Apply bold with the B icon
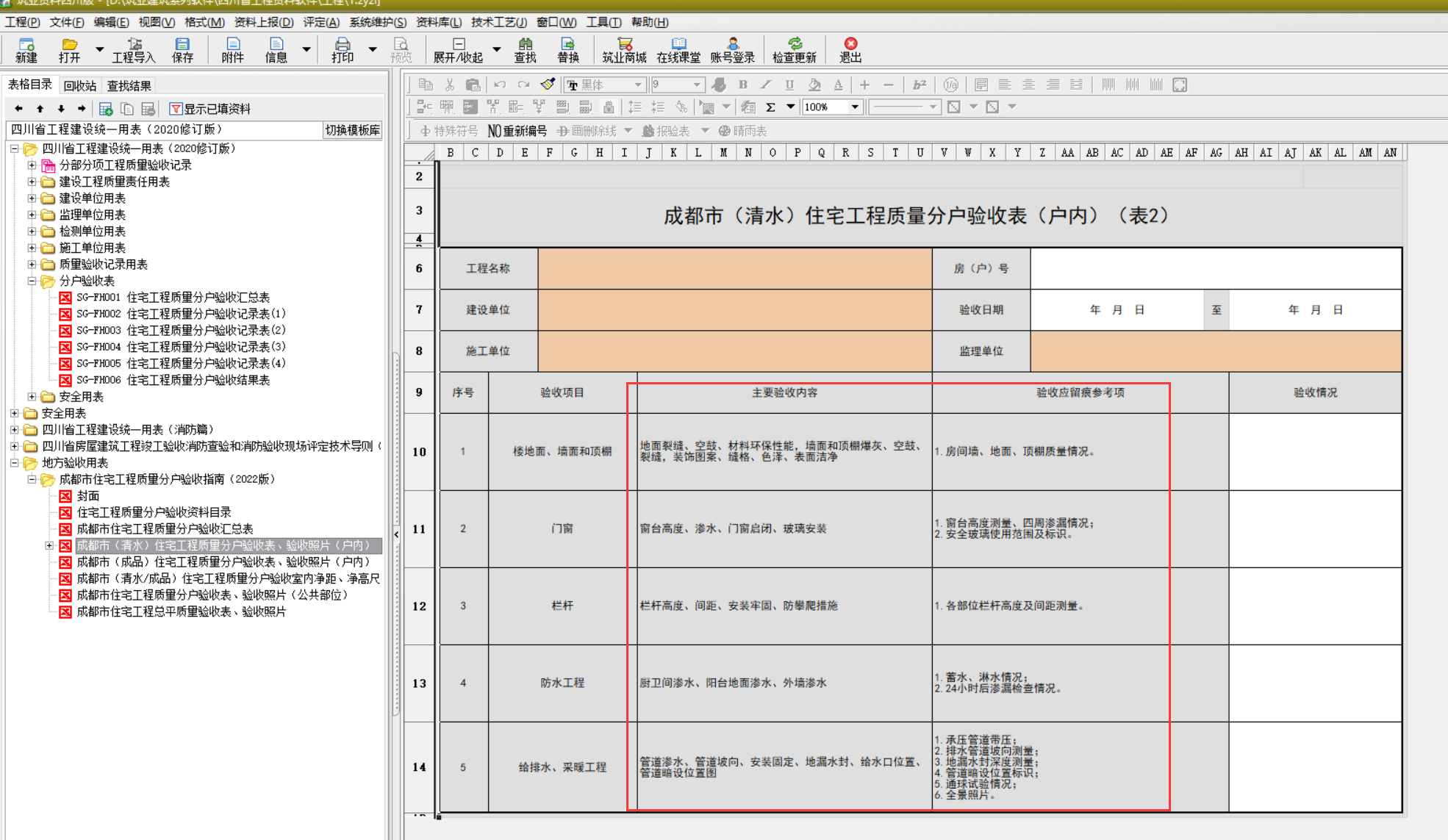This screenshot has height=840, width=1448. click(742, 85)
